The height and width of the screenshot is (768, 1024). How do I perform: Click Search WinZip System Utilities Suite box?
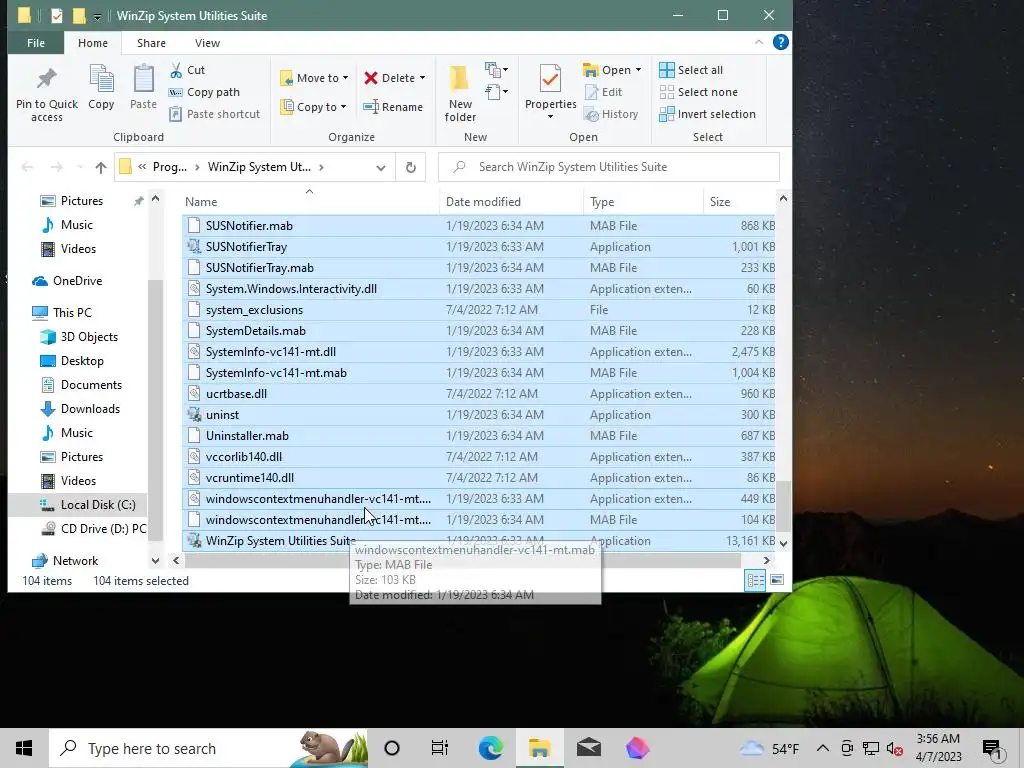[x=609, y=167]
